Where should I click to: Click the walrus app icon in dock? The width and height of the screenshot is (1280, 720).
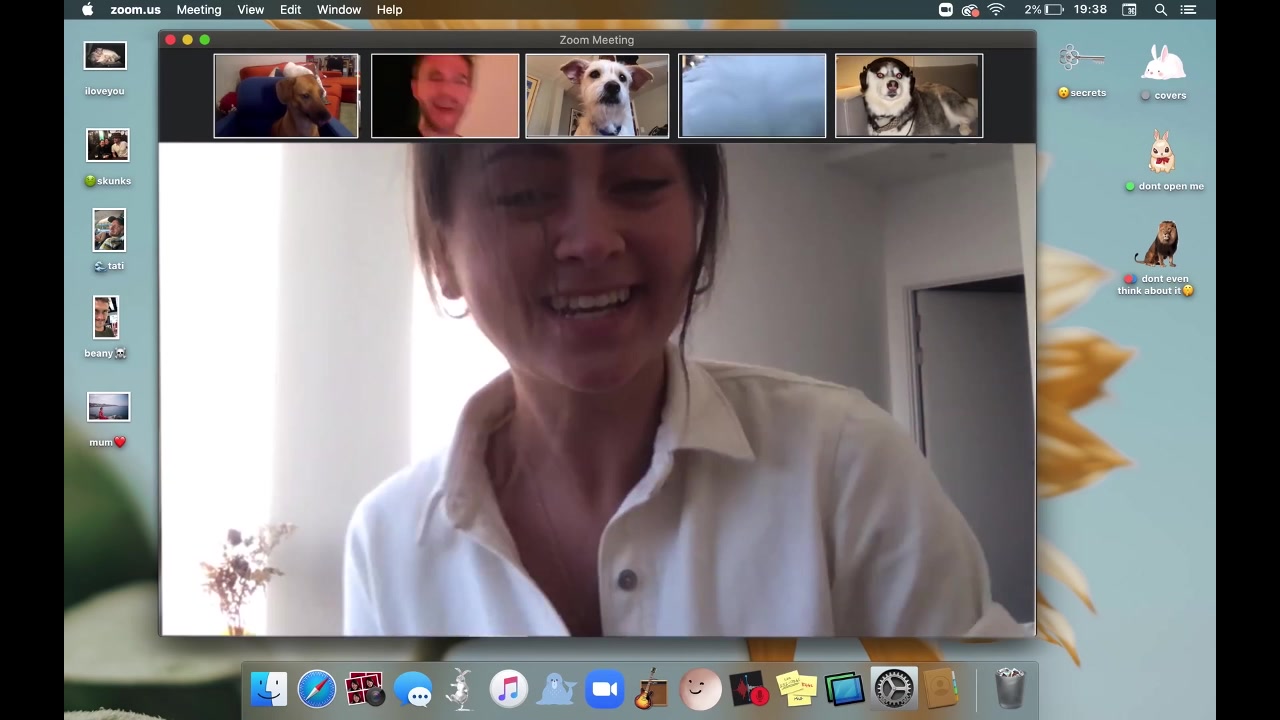click(557, 689)
